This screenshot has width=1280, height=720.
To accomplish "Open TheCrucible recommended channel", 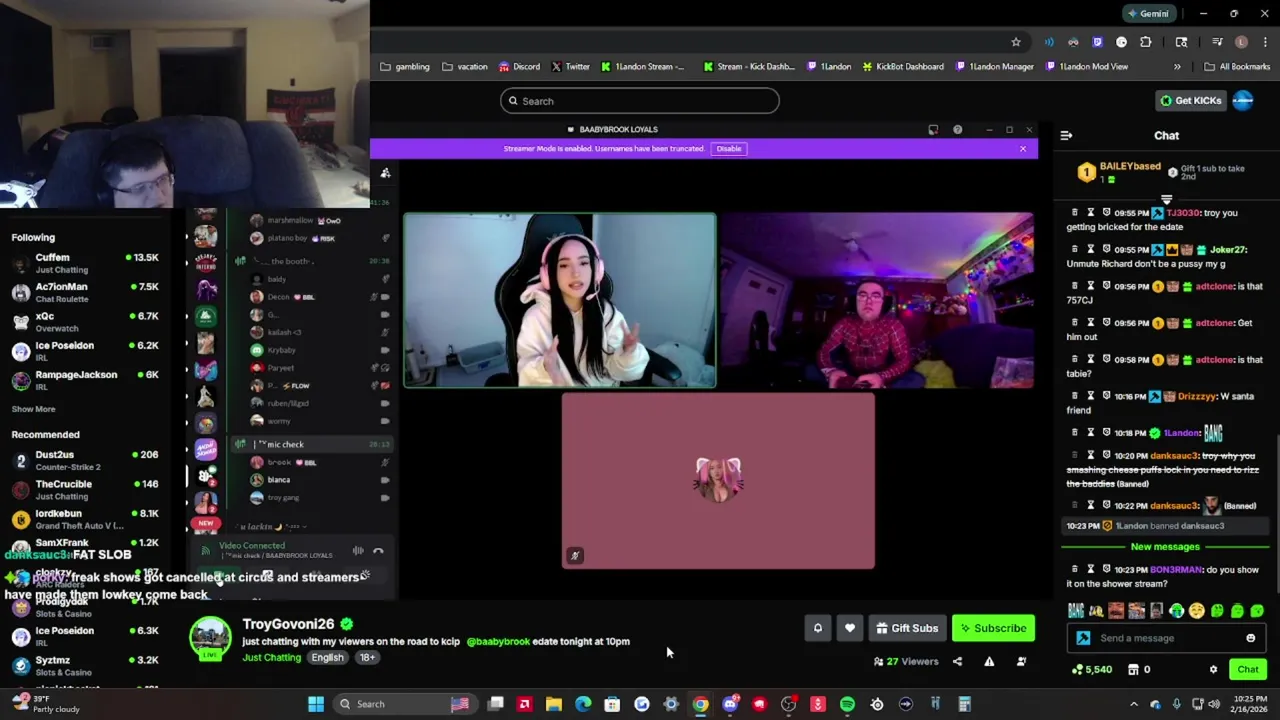I will (85, 490).
